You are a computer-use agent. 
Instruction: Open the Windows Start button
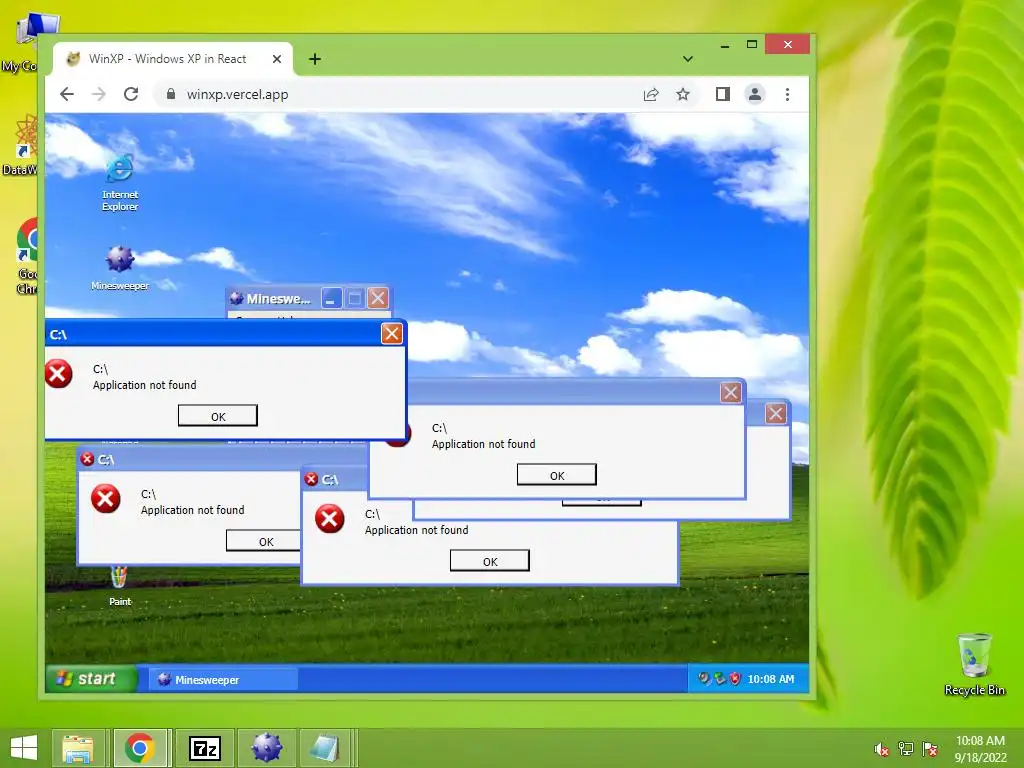tap(24, 748)
